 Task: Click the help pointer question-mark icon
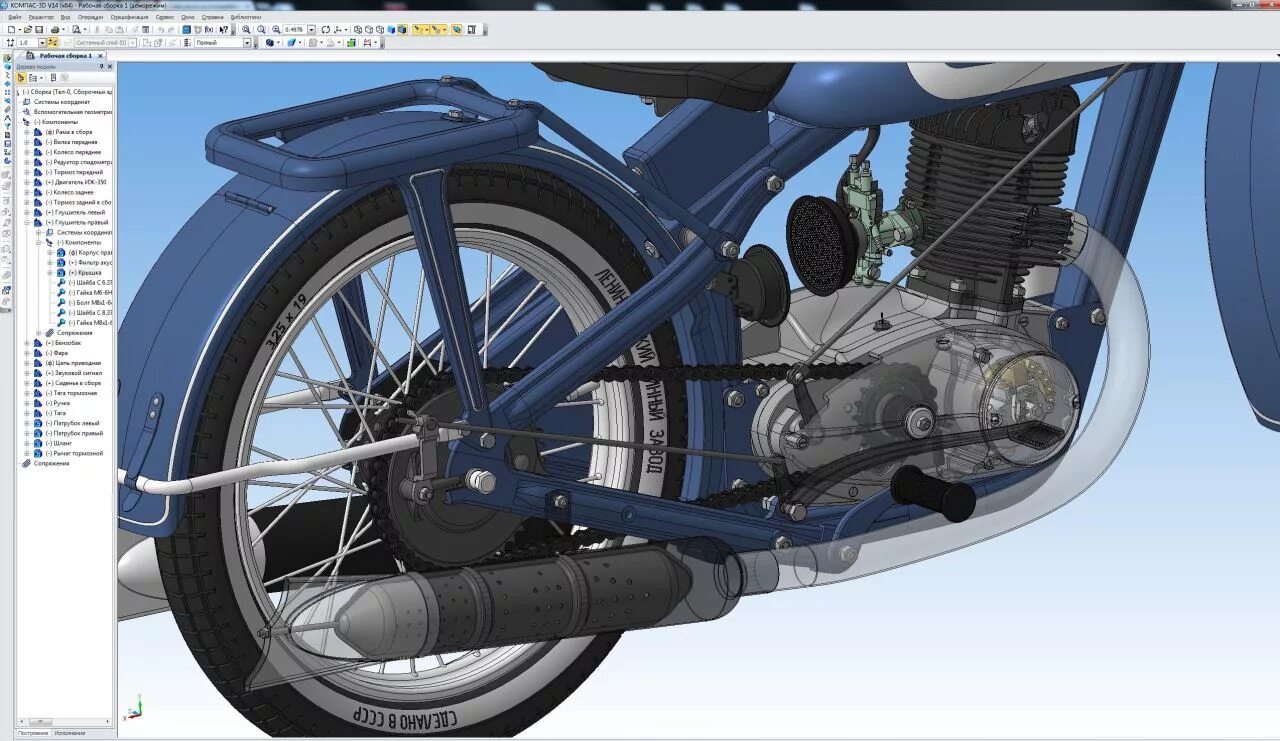223,29
